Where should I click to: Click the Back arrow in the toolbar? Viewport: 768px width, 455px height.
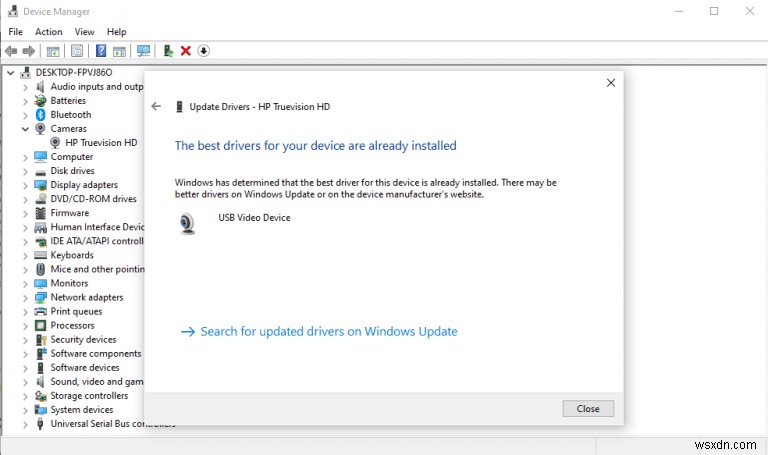11,51
